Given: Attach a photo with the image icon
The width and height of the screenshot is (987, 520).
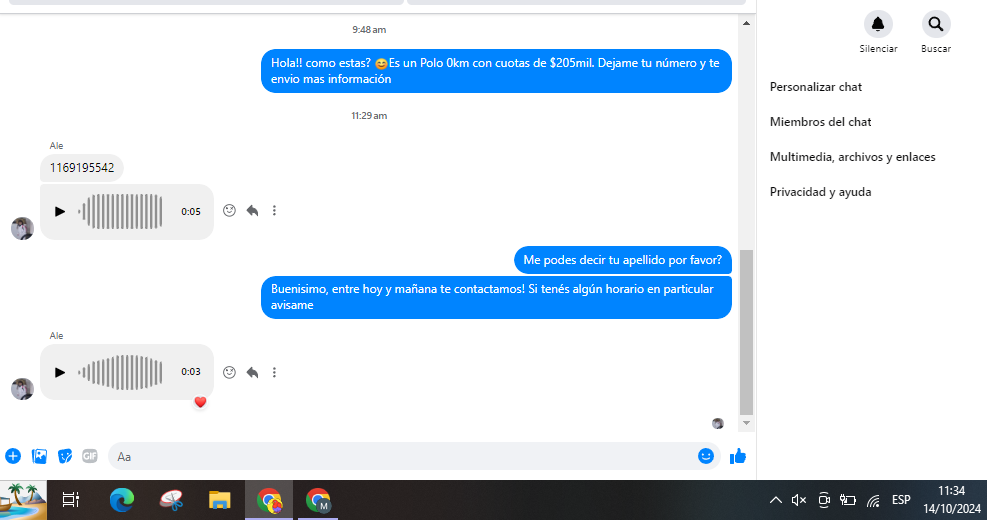Looking at the screenshot, I should coord(39,456).
